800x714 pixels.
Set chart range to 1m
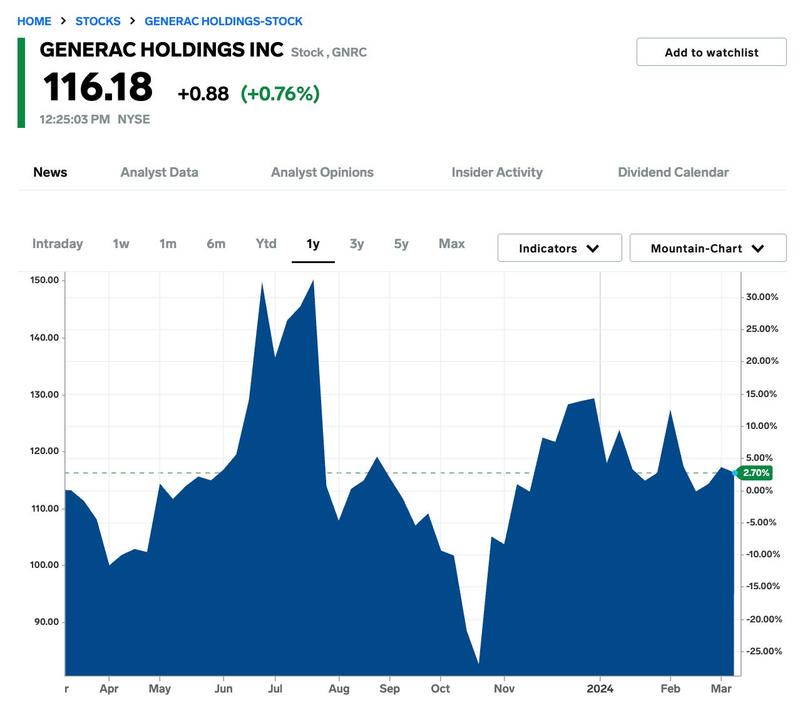pos(168,244)
